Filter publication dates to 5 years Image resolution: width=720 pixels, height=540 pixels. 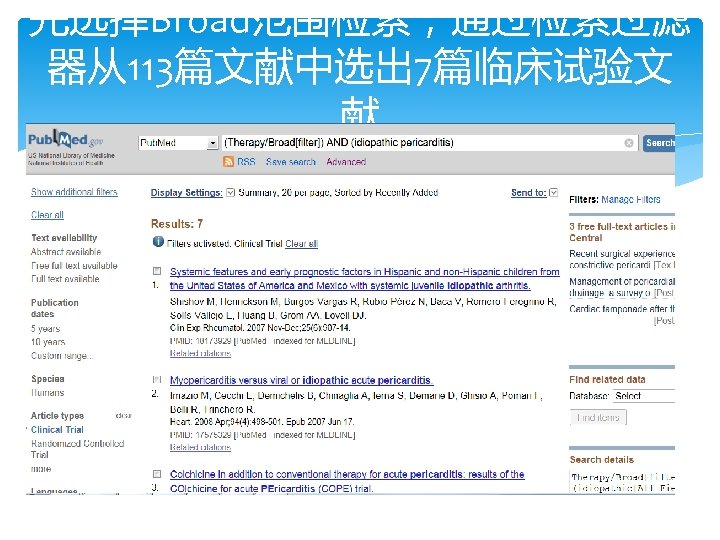point(45,329)
